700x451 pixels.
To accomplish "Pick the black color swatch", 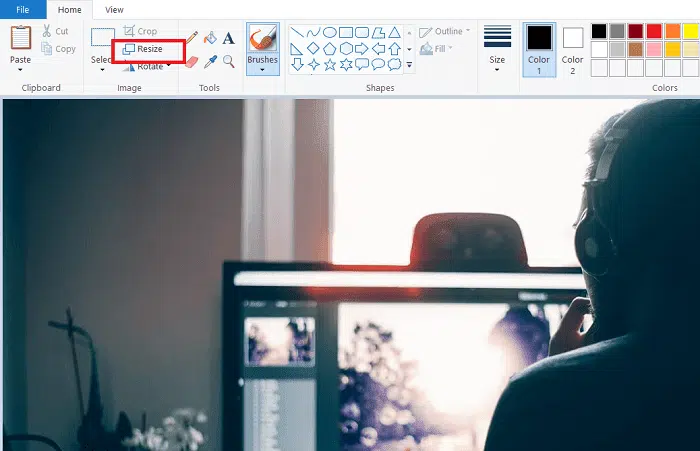I will pyautogui.click(x=599, y=31).
